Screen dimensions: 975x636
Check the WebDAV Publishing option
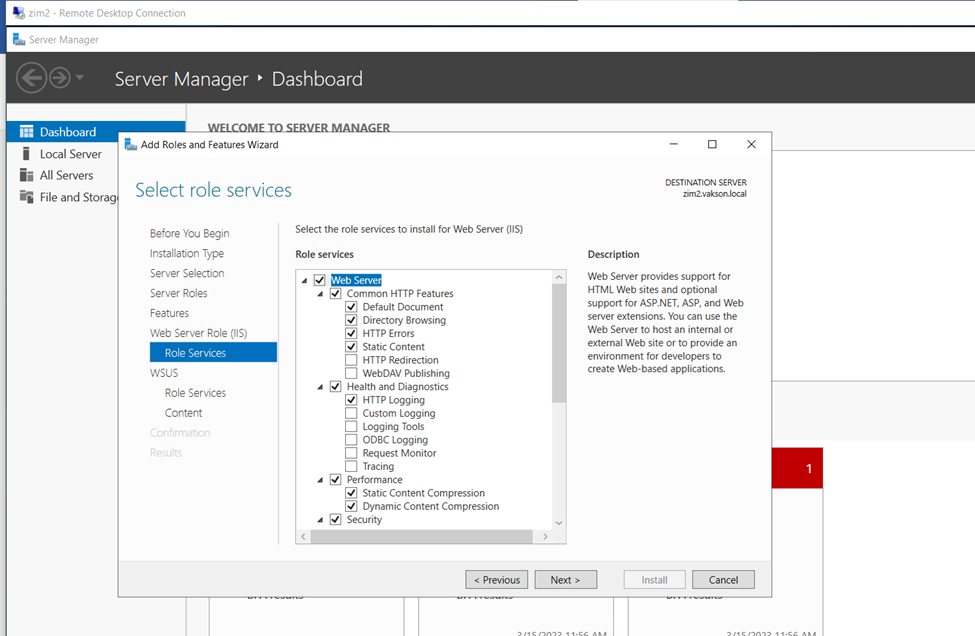[x=351, y=373]
